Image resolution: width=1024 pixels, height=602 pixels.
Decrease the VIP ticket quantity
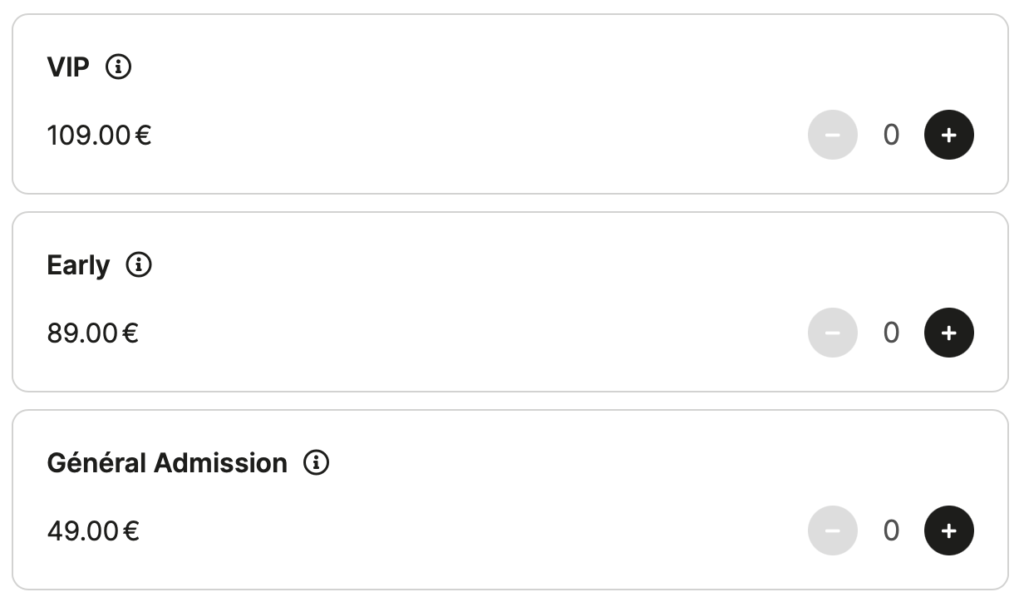[832, 135]
